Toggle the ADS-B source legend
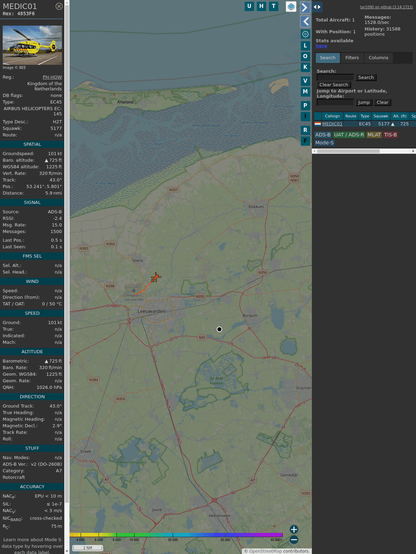 [x=322, y=135]
